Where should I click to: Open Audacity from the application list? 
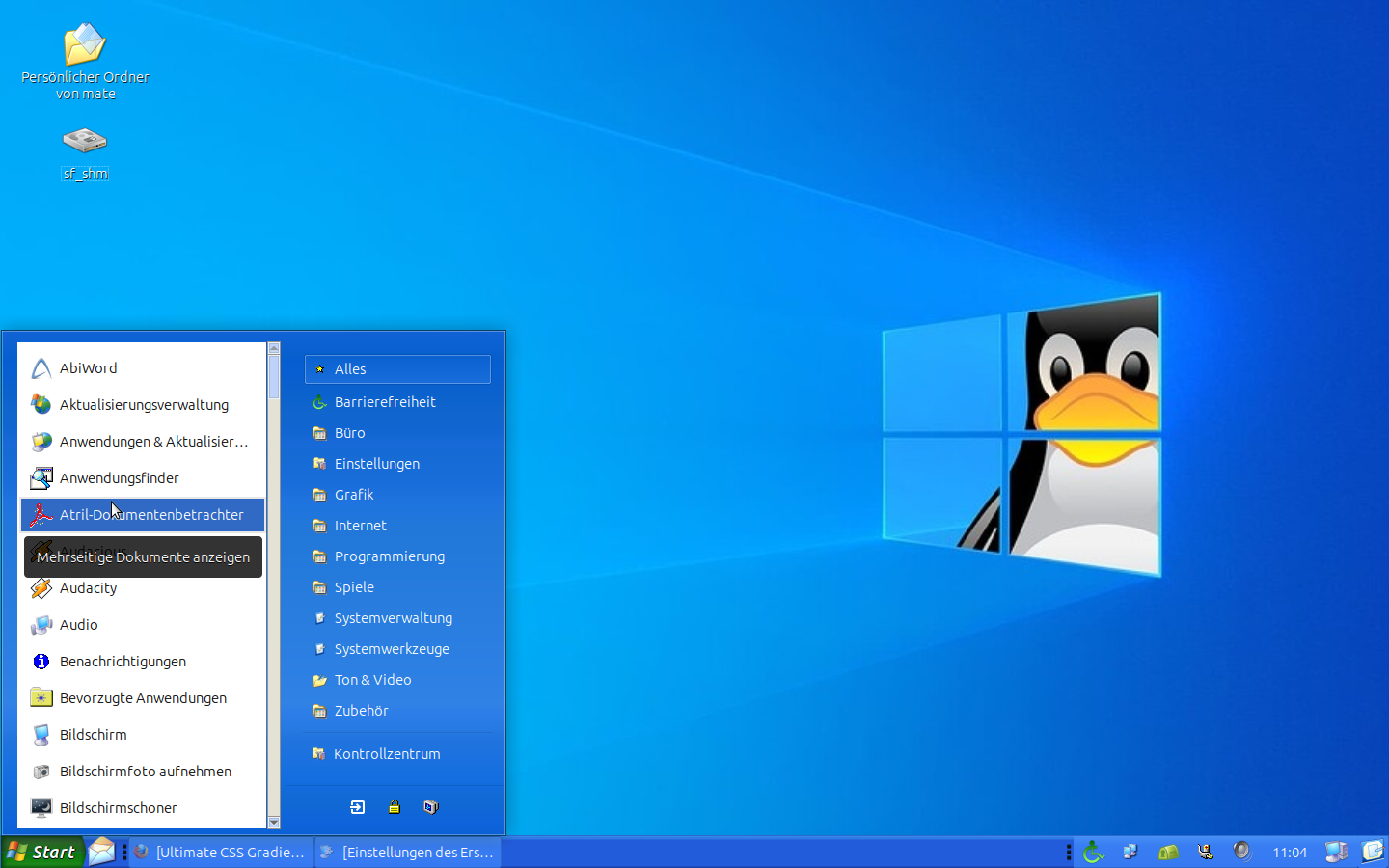click(x=88, y=588)
